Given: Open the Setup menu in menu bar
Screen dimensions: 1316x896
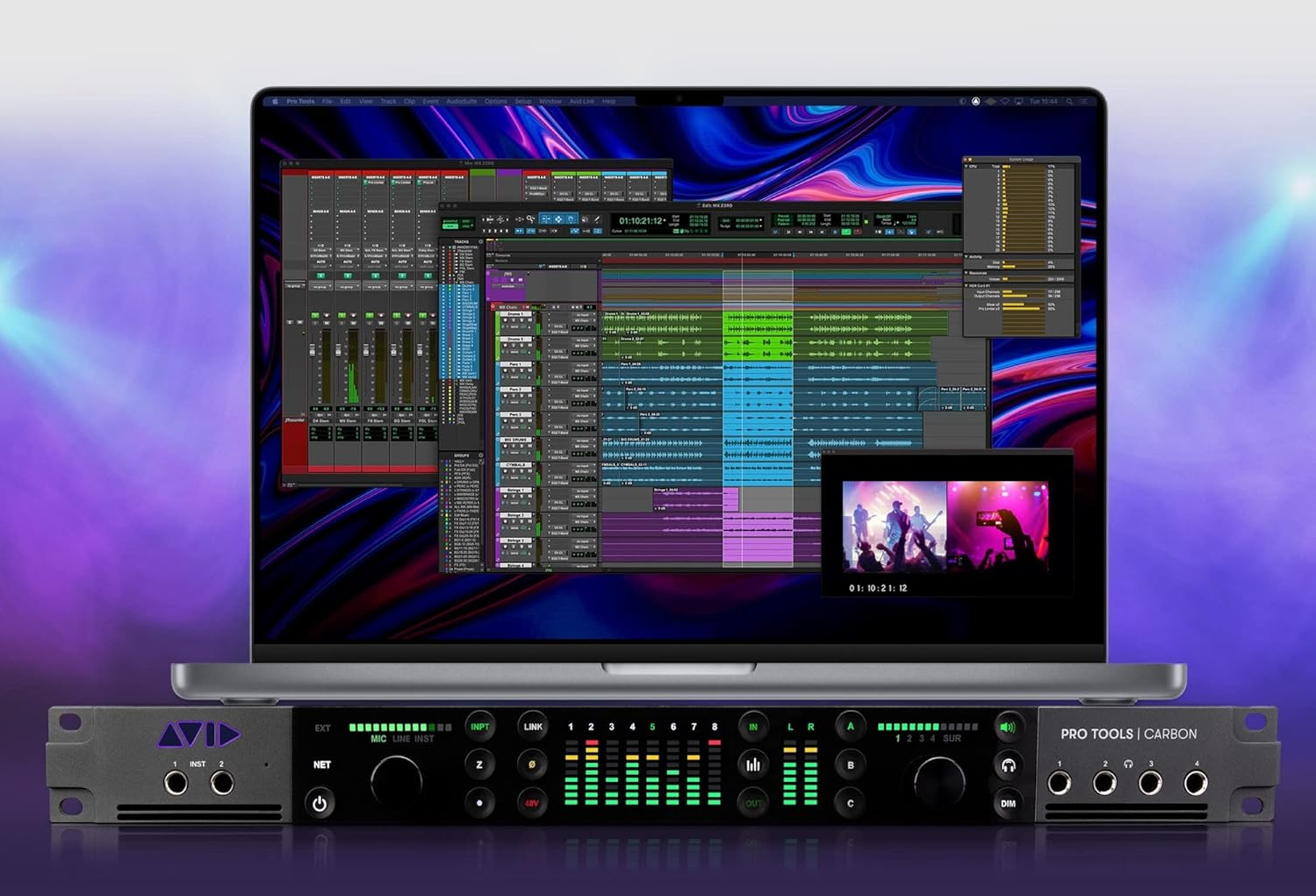Looking at the screenshot, I should (x=523, y=102).
